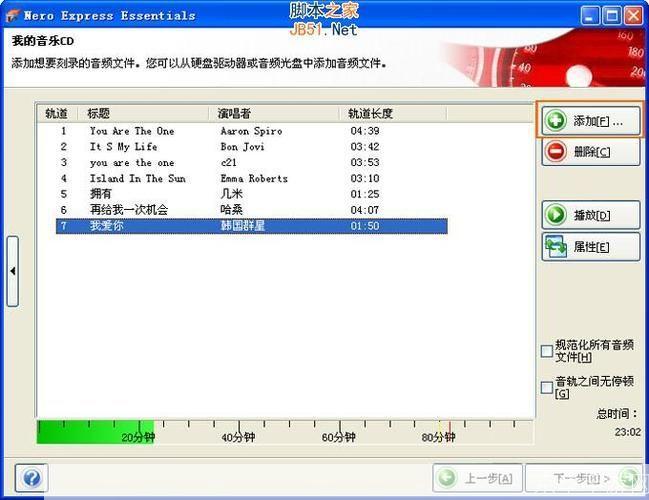Click the back arrow icon on 上一步
The height and width of the screenshot is (500, 649).
[447, 478]
